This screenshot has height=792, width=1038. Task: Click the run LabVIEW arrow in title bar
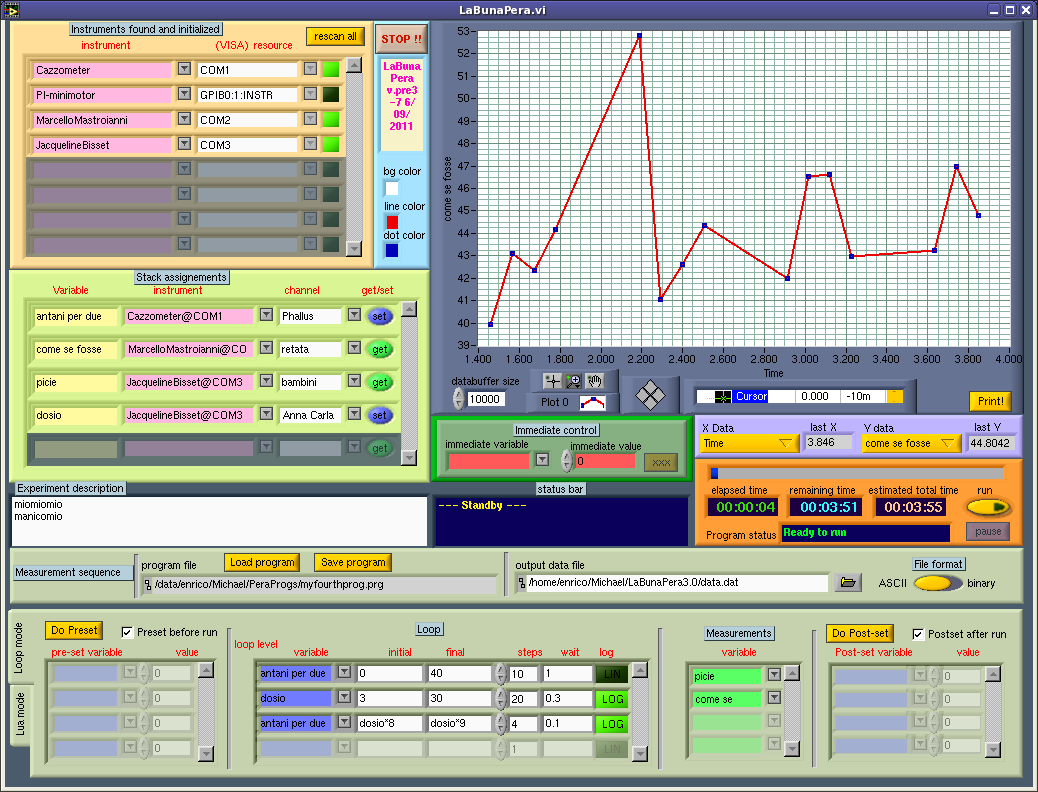(12, 9)
